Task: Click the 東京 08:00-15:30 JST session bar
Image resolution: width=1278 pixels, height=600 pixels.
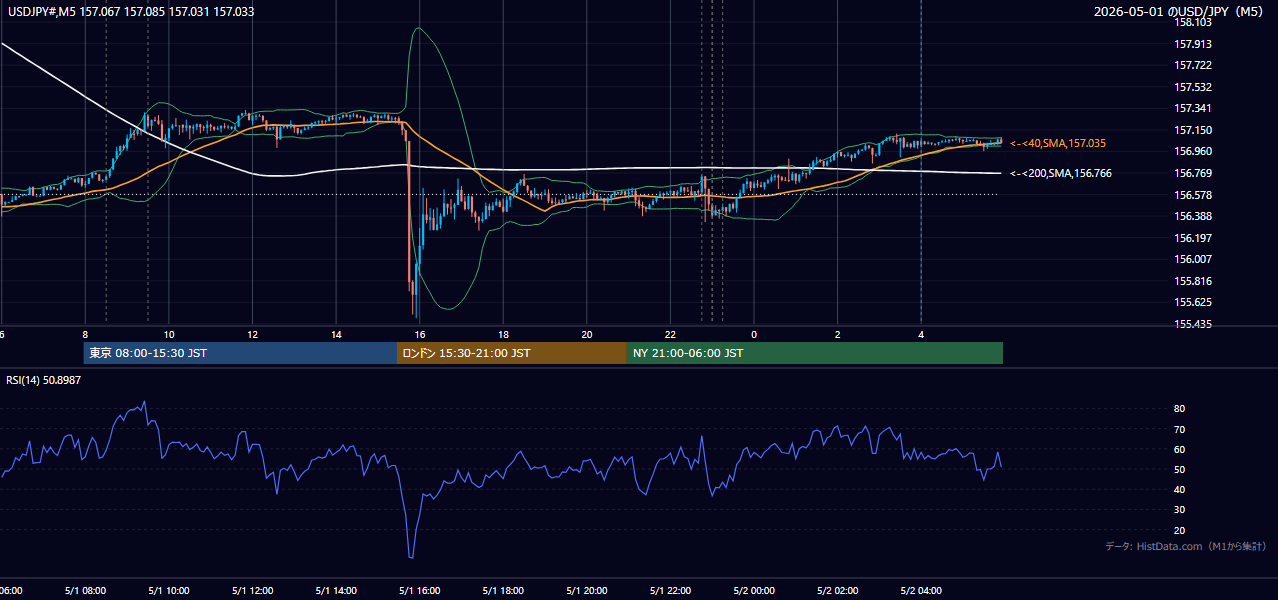Action: tap(241, 353)
